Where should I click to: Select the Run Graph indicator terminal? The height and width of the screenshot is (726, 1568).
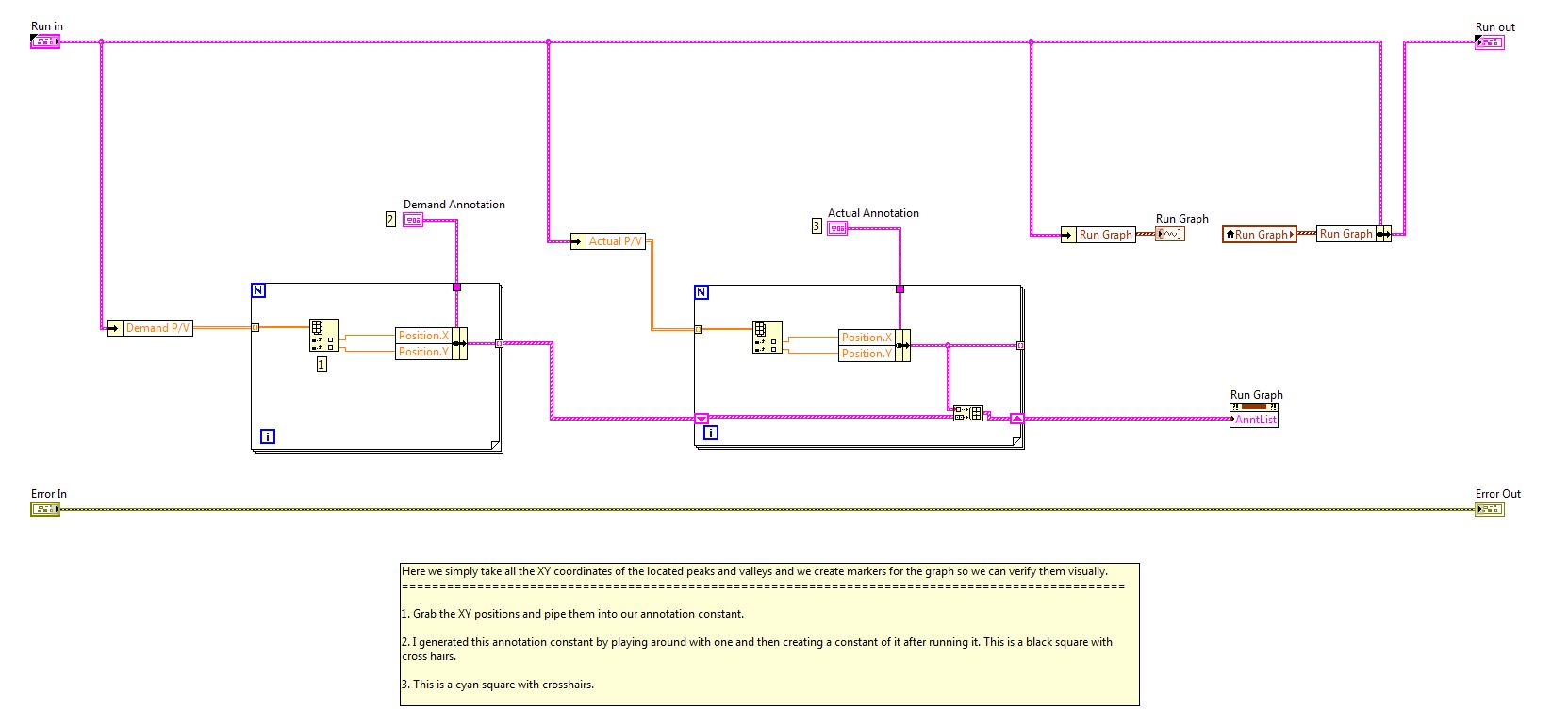pos(1170,234)
